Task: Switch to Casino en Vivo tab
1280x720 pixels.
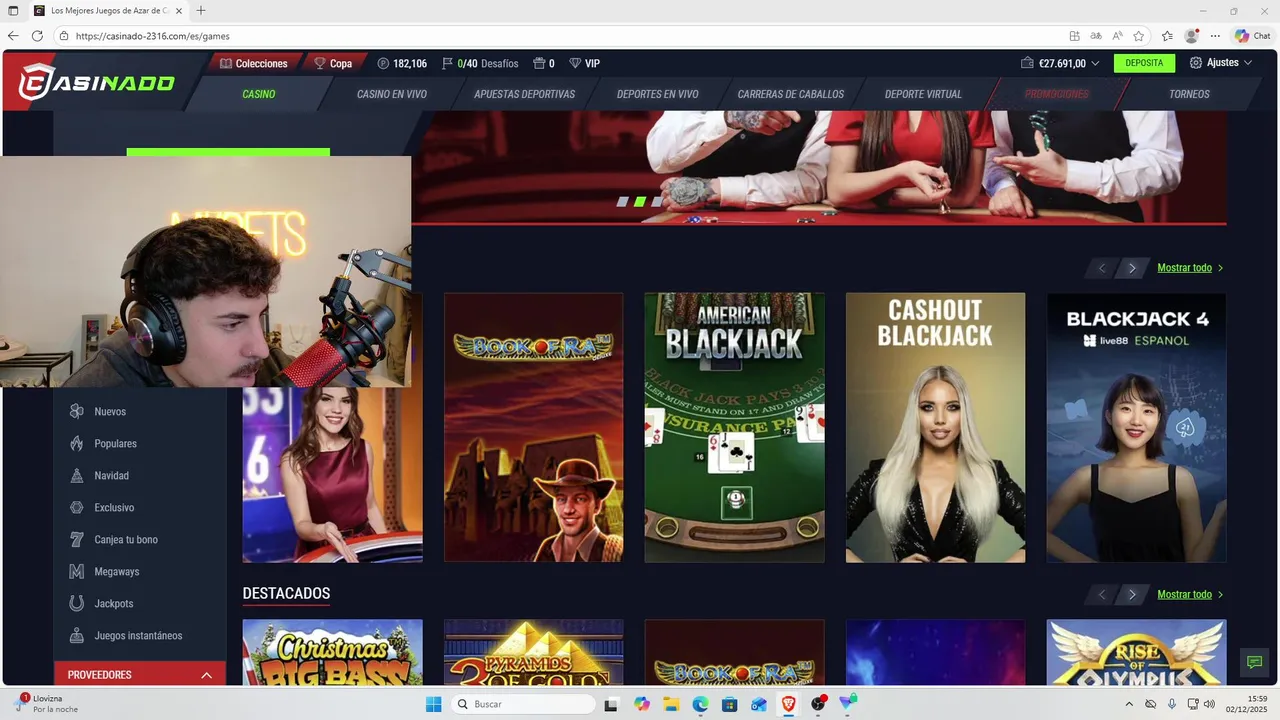Action: [x=392, y=94]
